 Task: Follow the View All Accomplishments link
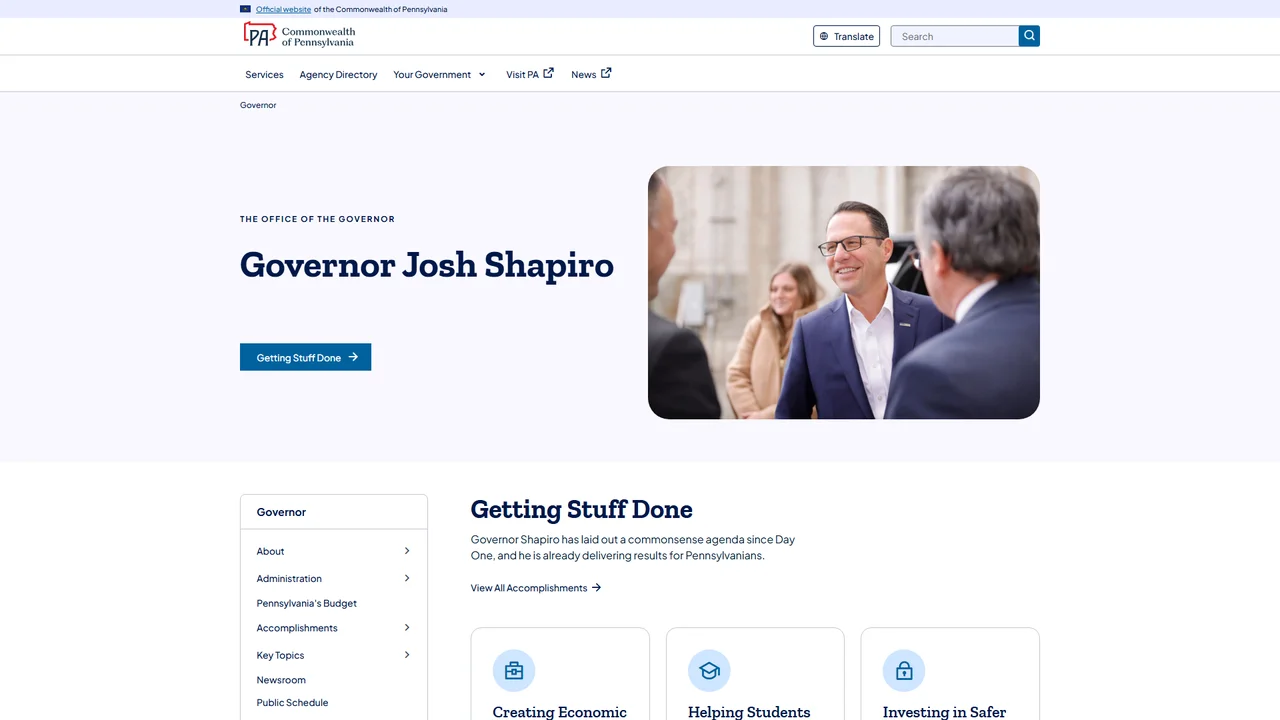(536, 588)
